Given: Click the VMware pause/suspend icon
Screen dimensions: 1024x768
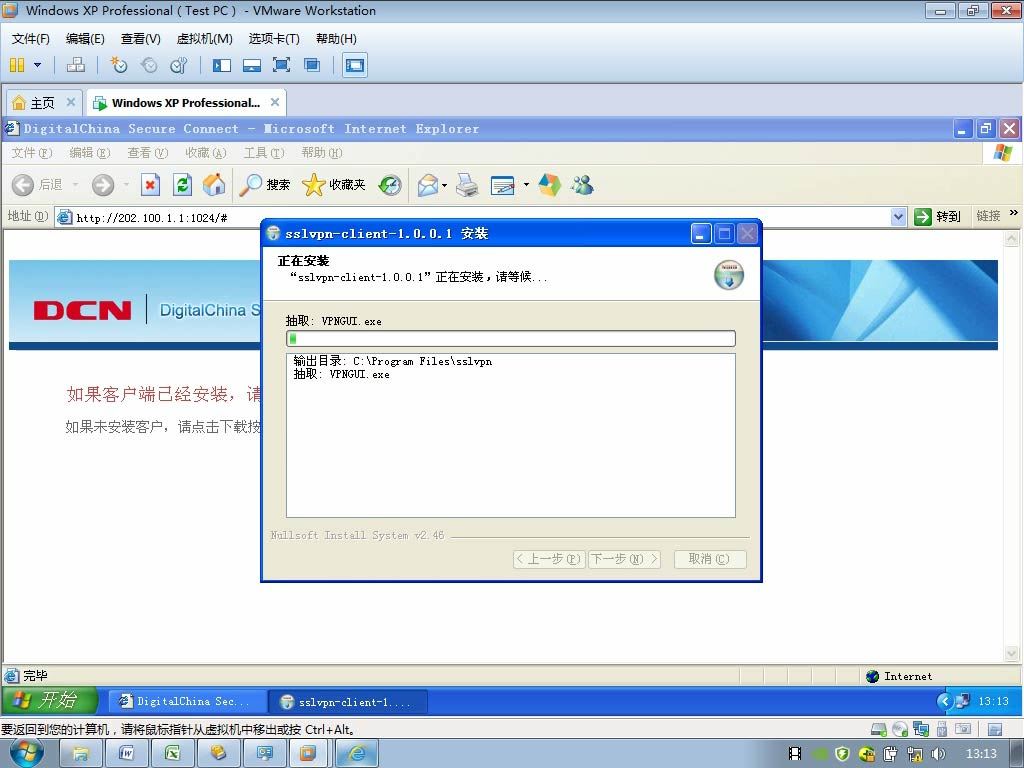Looking at the screenshot, I should tap(17, 65).
